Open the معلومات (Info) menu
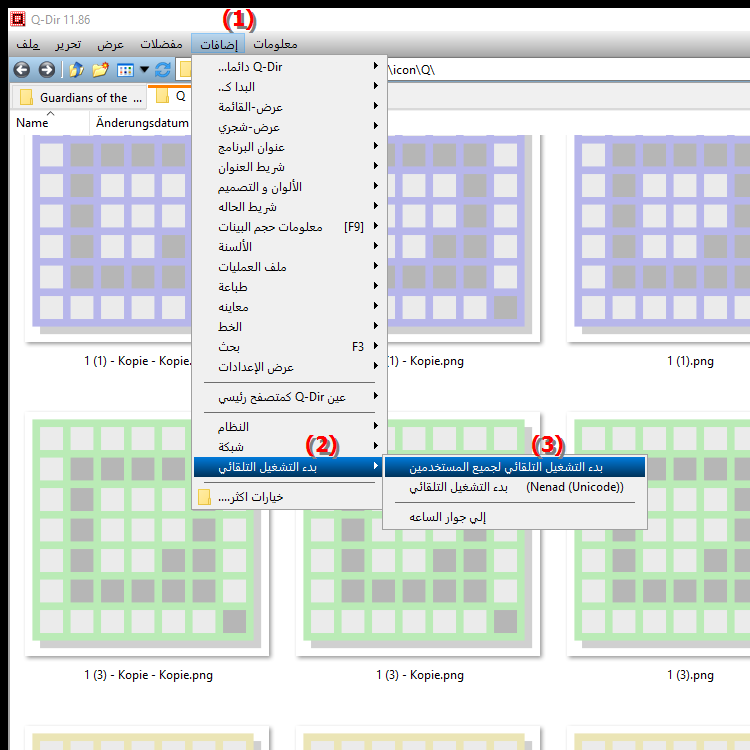This screenshot has width=750, height=750. [x=275, y=44]
